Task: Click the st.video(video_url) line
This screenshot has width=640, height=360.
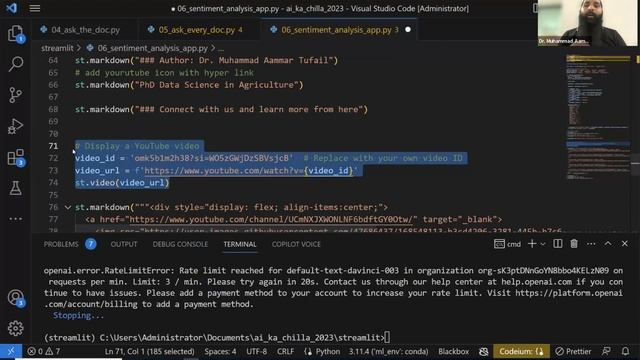Action: point(122,183)
